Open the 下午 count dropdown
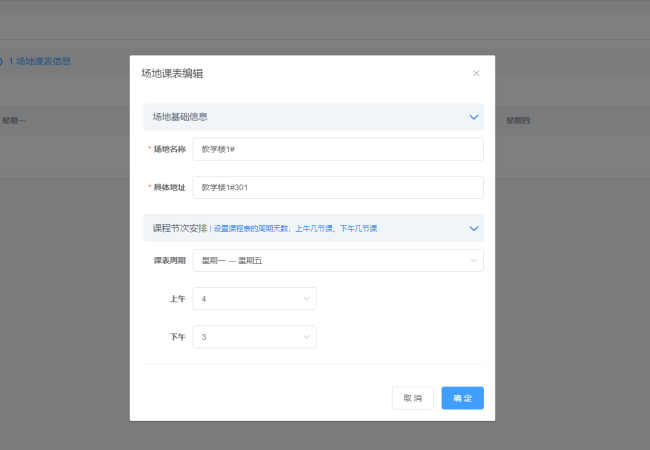The height and width of the screenshot is (450, 650). pos(255,337)
